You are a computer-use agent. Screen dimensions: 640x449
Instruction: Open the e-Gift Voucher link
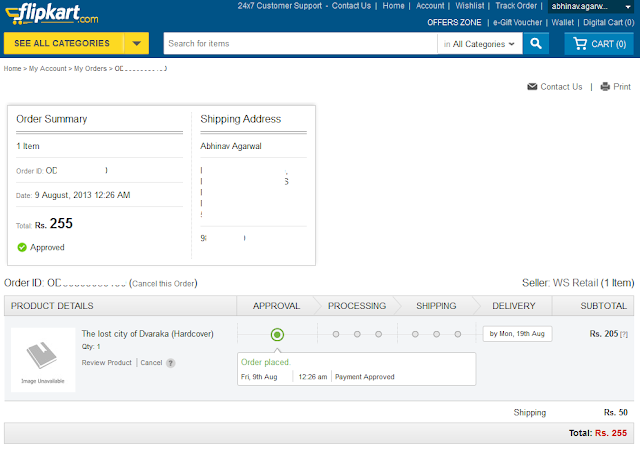[x=517, y=22]
